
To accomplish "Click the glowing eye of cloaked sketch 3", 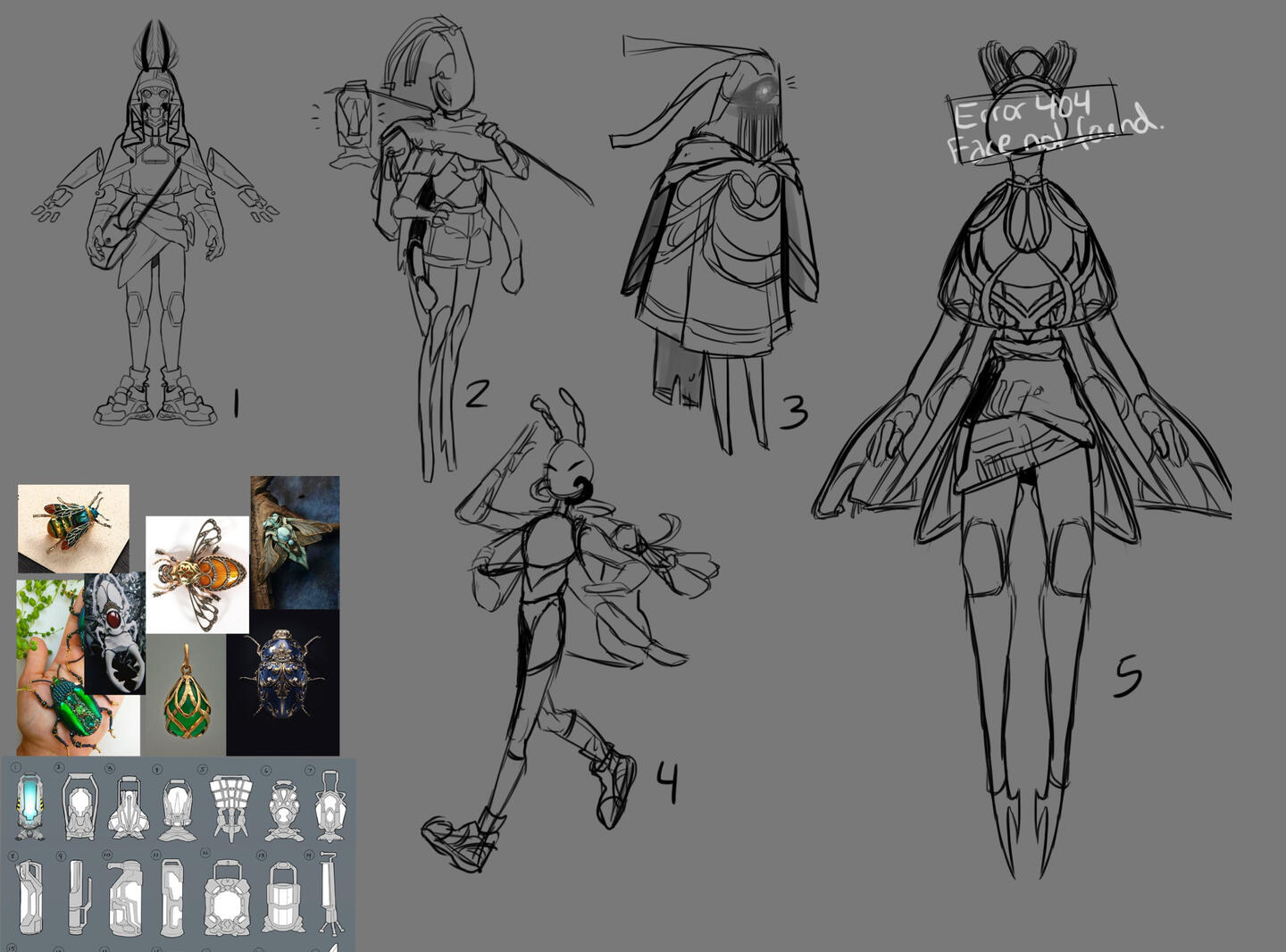I will (x=764, y=90).
